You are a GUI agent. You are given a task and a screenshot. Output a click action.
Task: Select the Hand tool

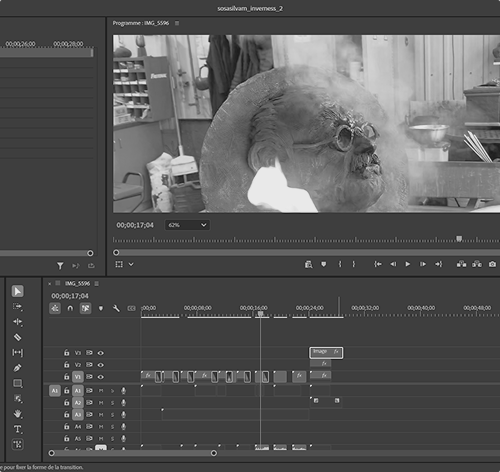[18, 414]
